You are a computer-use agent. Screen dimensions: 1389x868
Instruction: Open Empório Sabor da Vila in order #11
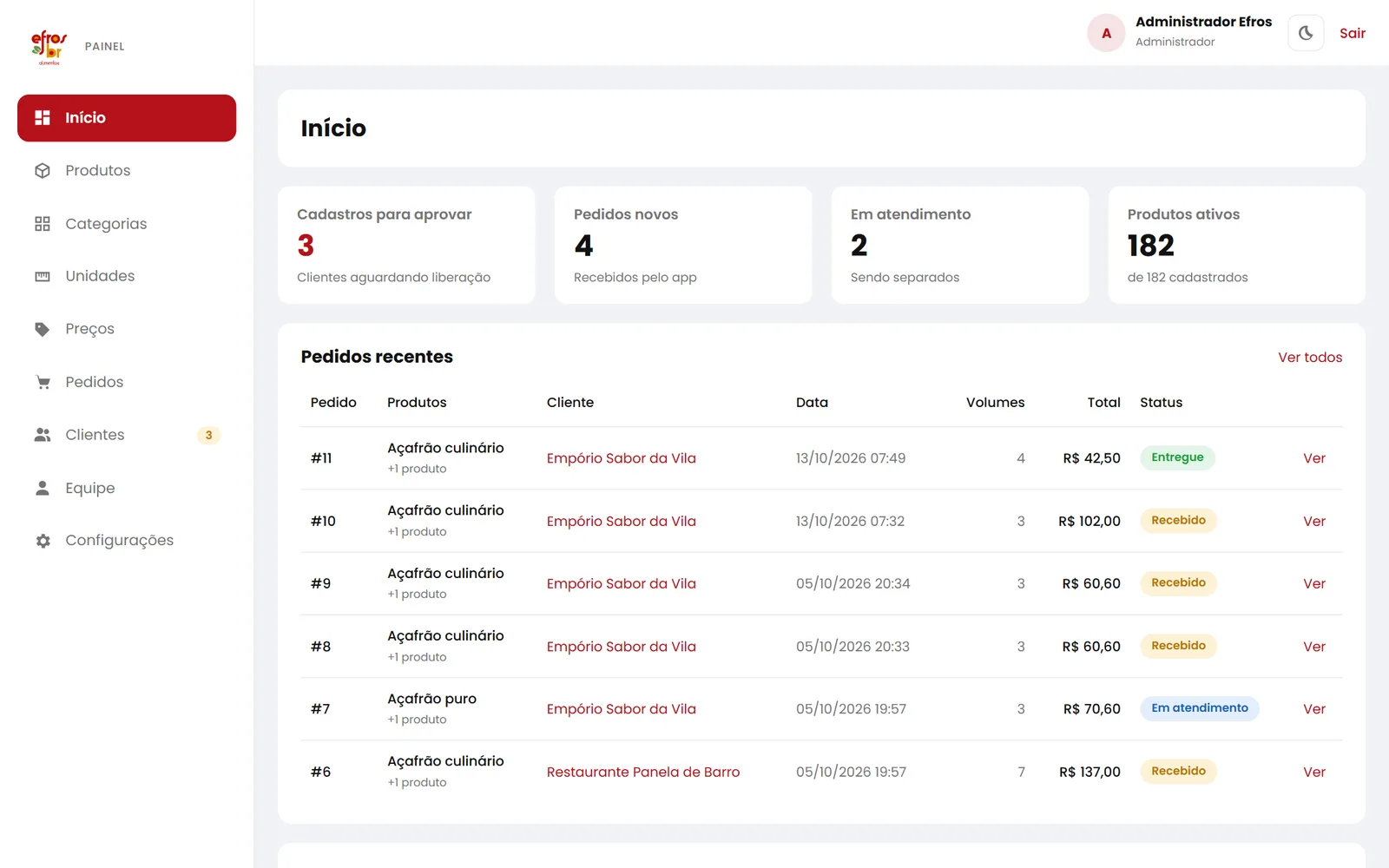pos(622,458)
